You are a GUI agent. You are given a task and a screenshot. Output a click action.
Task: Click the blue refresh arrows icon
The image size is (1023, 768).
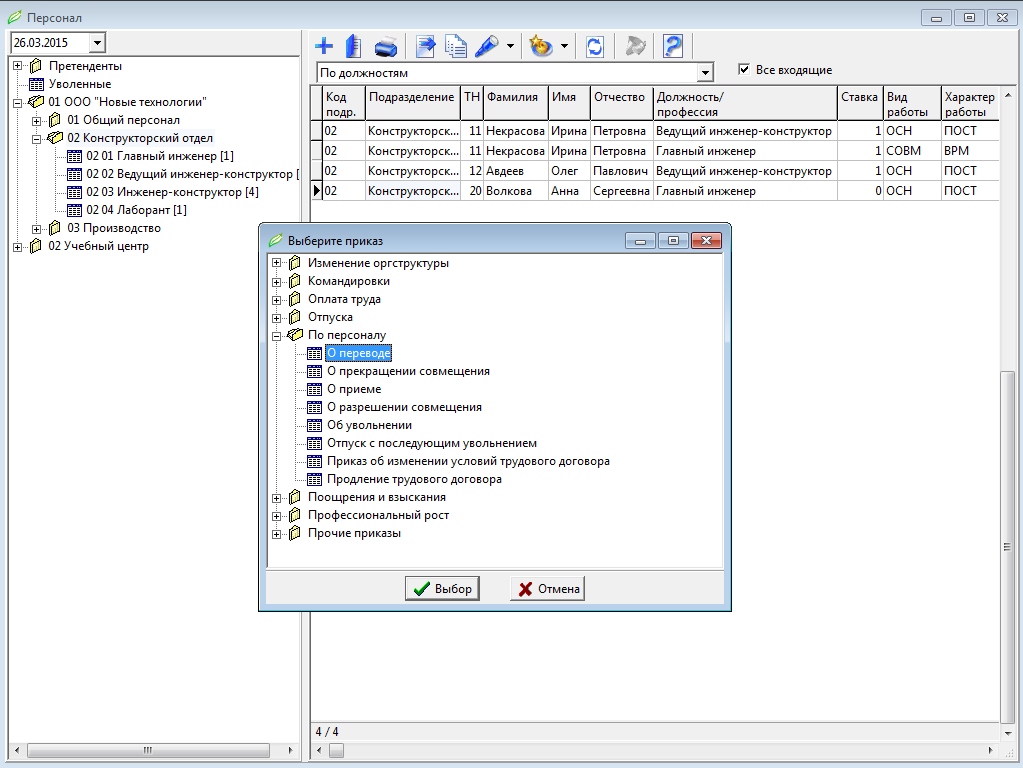[595, 46]
